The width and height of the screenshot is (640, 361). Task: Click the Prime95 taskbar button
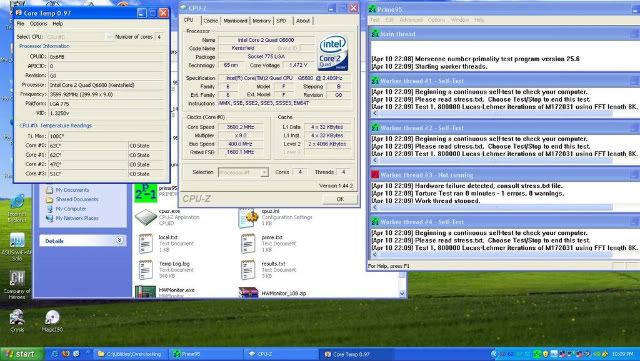click(x=206, y=354)
